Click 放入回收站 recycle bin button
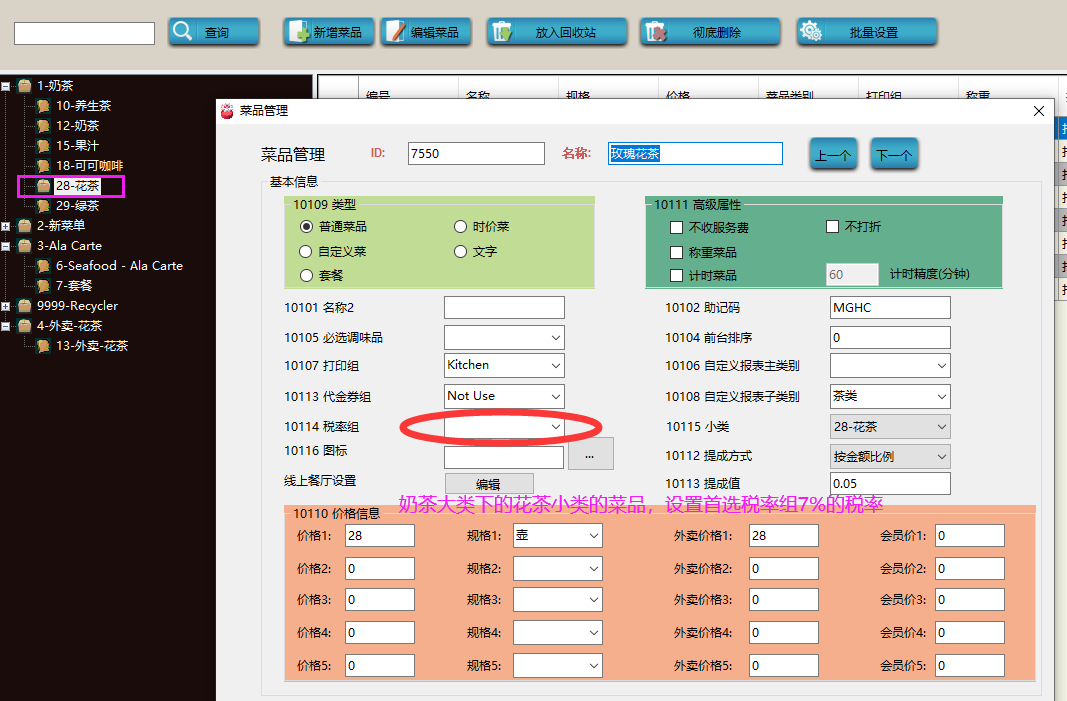This screenshot has height=701, width=1067. pyautogui.click(x=557, y=31)
